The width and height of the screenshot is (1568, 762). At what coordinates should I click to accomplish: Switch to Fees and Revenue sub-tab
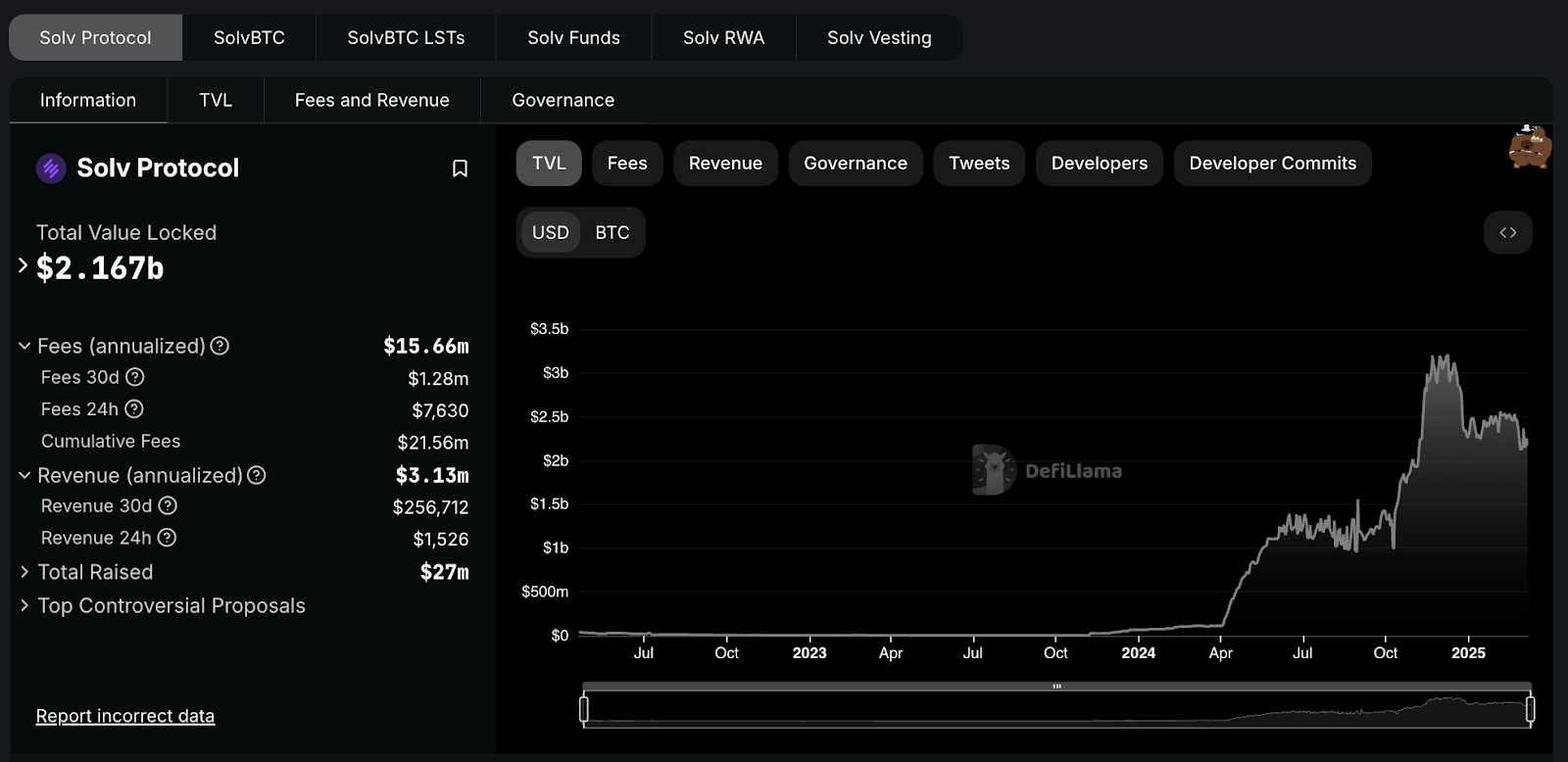tap(372, 100)
